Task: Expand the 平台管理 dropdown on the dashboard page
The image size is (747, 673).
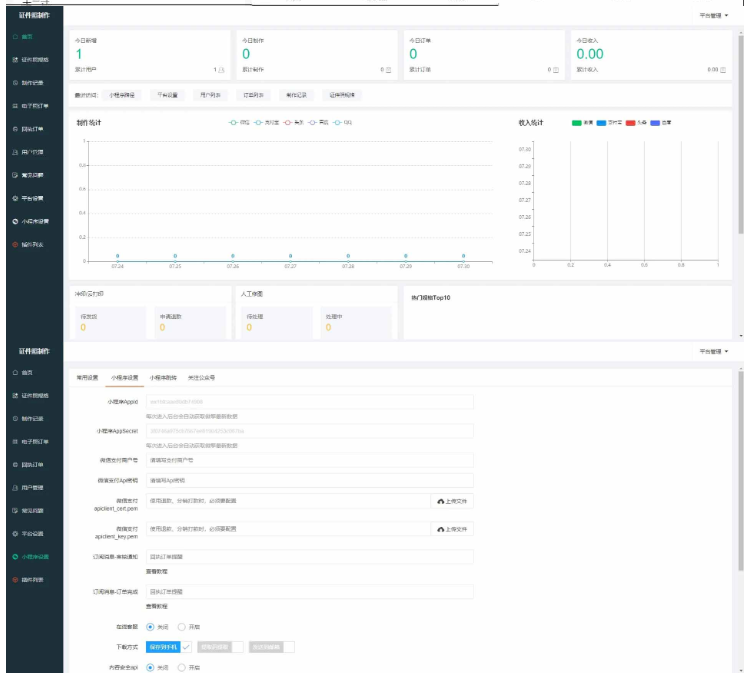Action: click(x=714, y=16)
